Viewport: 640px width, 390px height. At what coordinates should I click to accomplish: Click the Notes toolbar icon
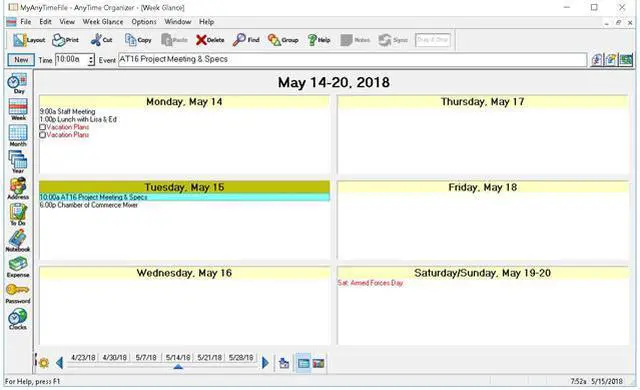[x=355, y=40]
